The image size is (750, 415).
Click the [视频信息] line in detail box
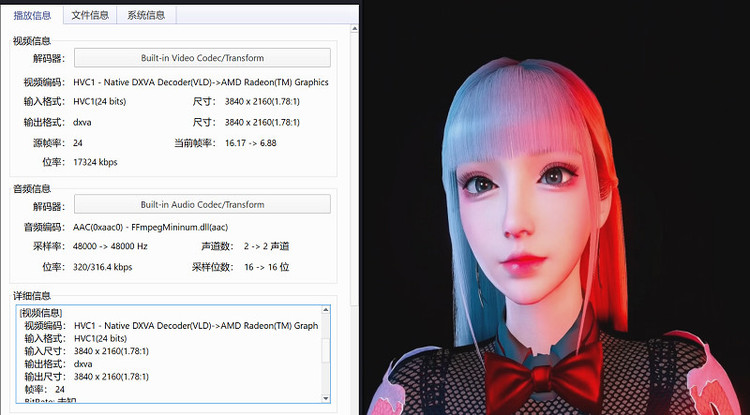pos(41,313)
